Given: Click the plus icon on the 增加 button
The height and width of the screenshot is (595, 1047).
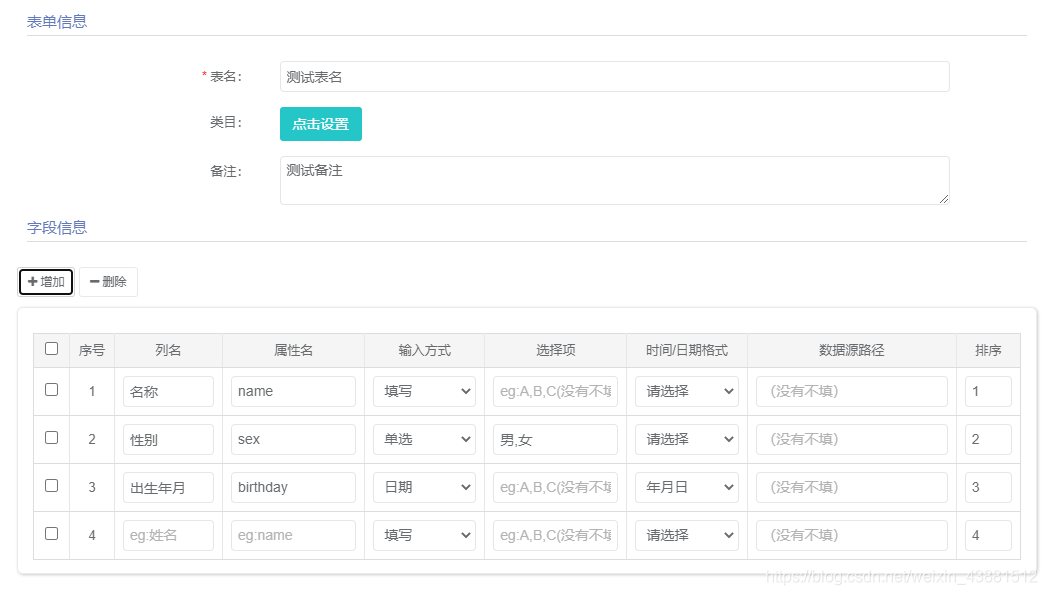Looking at the screenshot, I should tap(33, 281).
